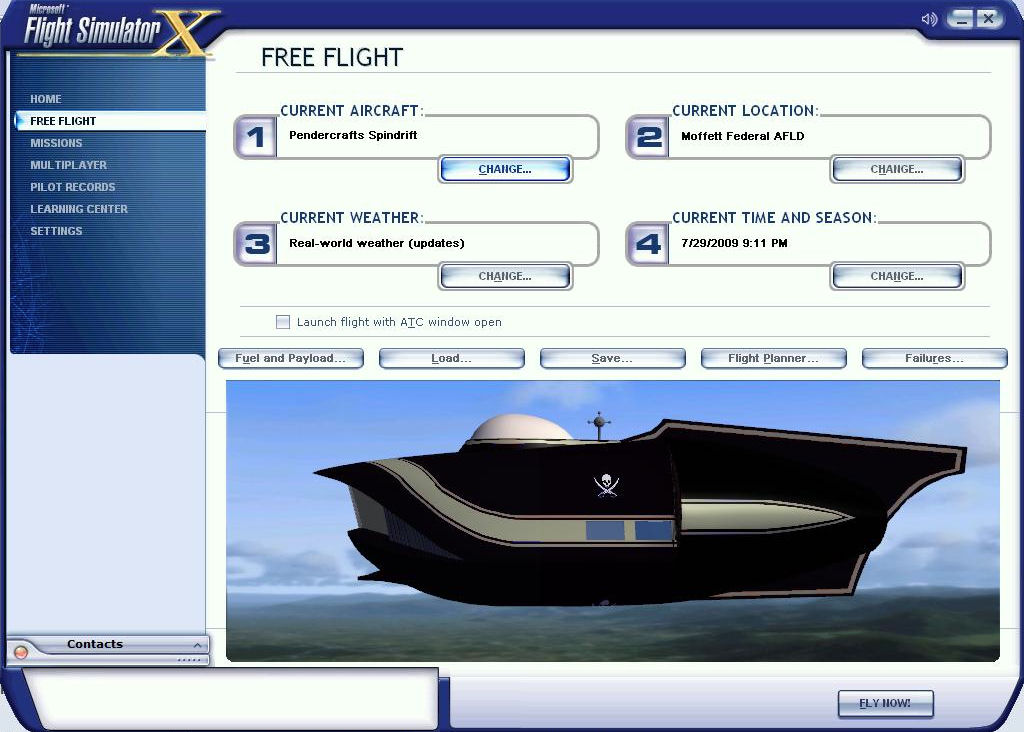Click the step 2 location number icon

tap(647, 136)
